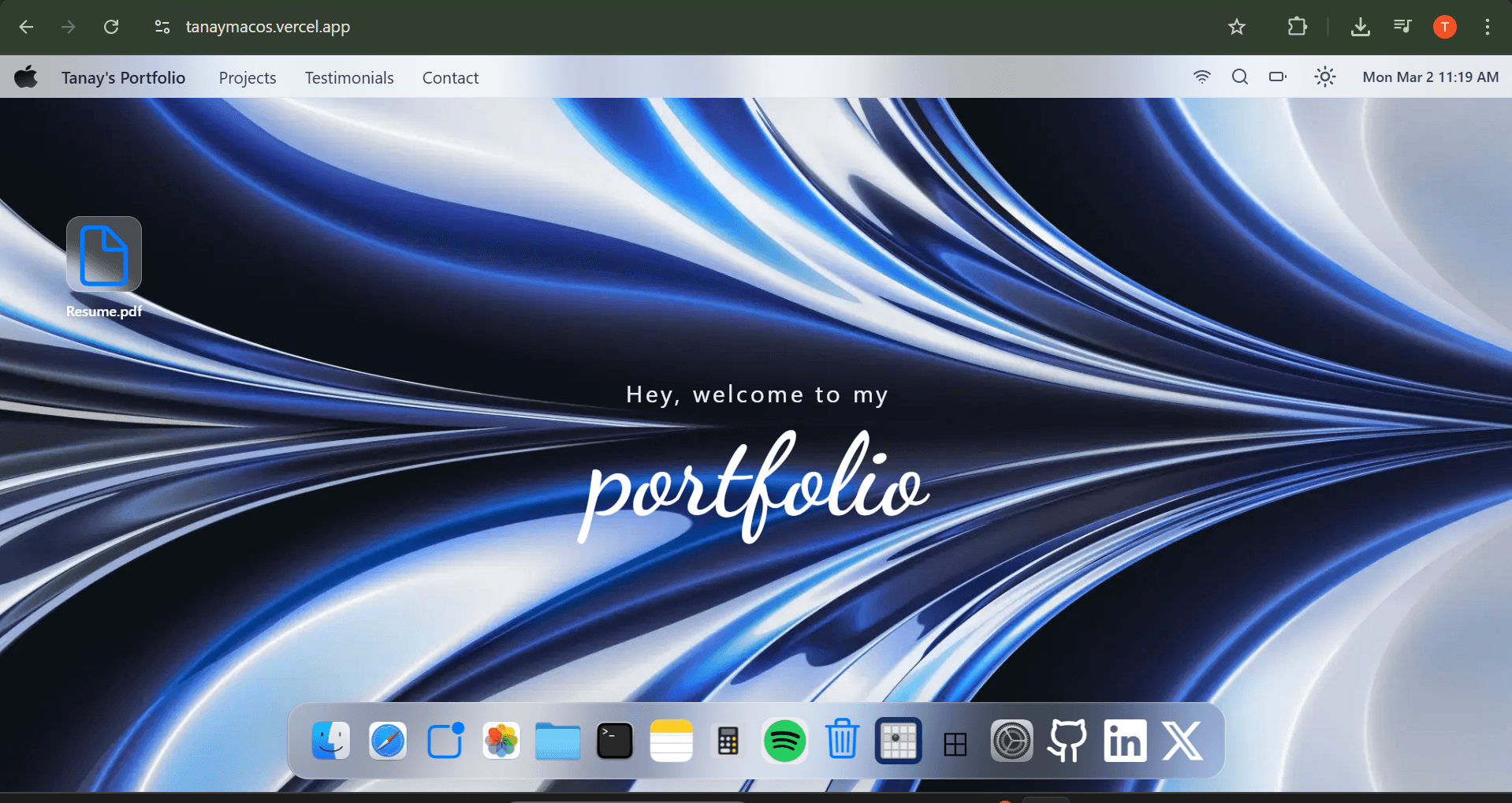Screen dimensions: 1512x803
Task: Open the GitHub icon in the dock
Action: 1066,740
